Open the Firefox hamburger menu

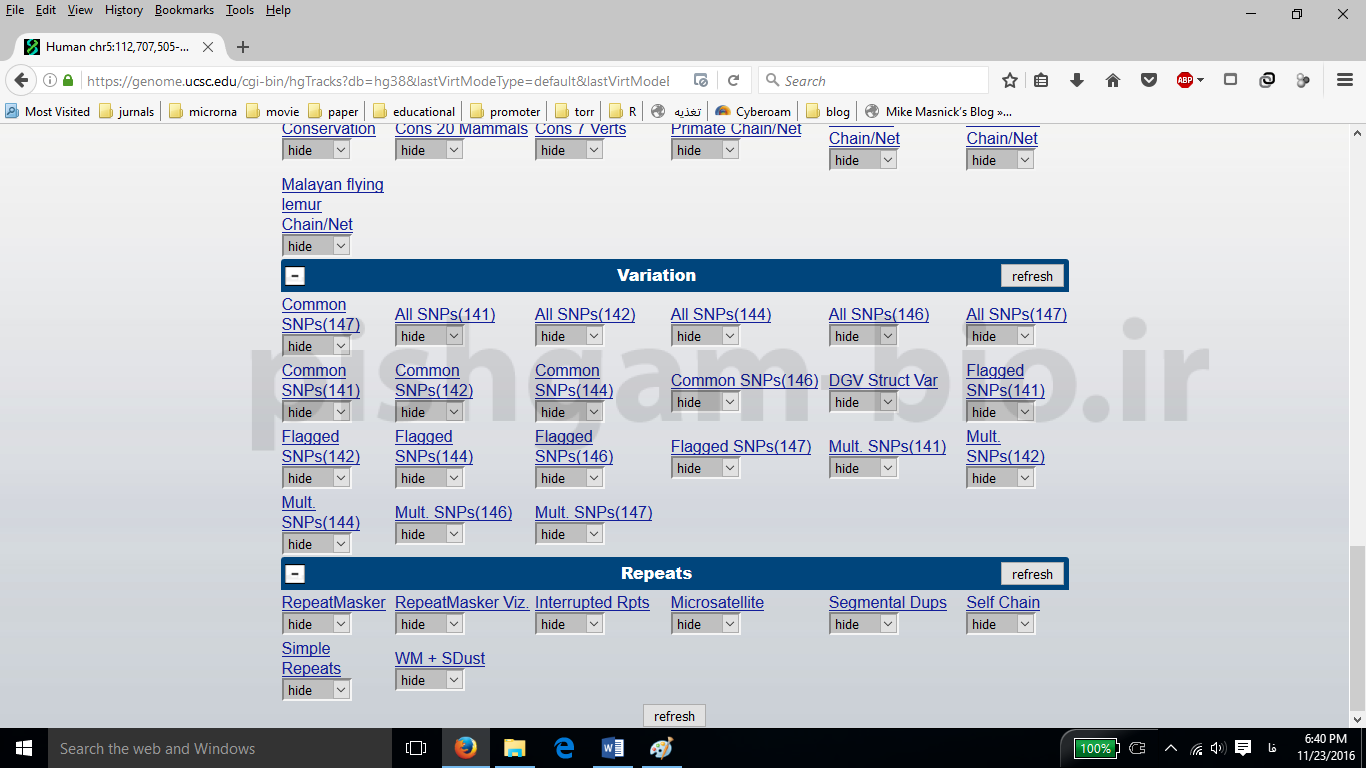[1345, 81]
